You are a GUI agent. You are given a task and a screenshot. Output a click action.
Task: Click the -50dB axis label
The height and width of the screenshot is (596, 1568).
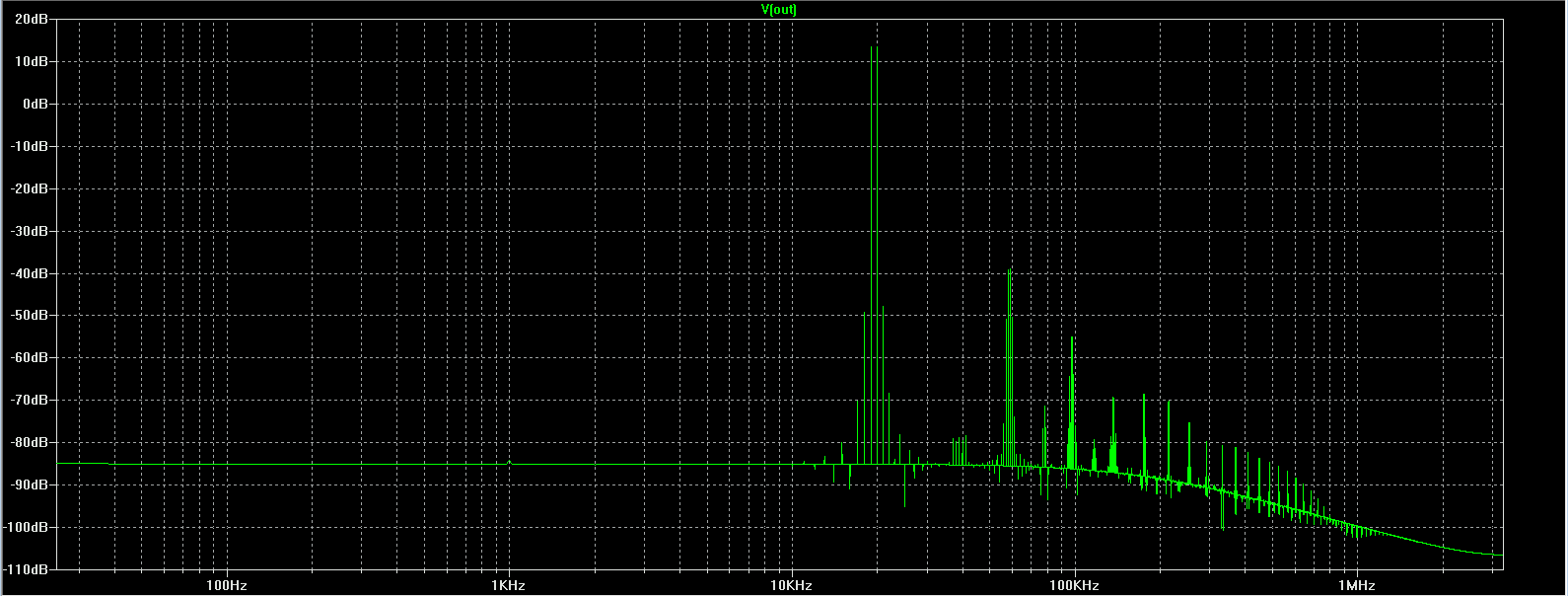point(30,316)
